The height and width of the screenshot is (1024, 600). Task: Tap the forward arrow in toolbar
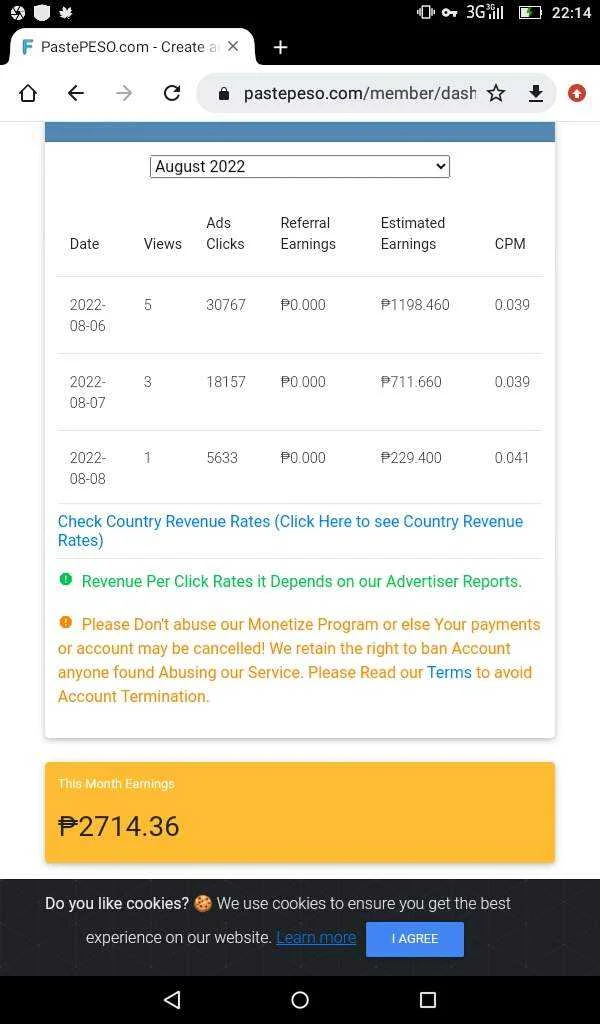(x=123, y=93)
